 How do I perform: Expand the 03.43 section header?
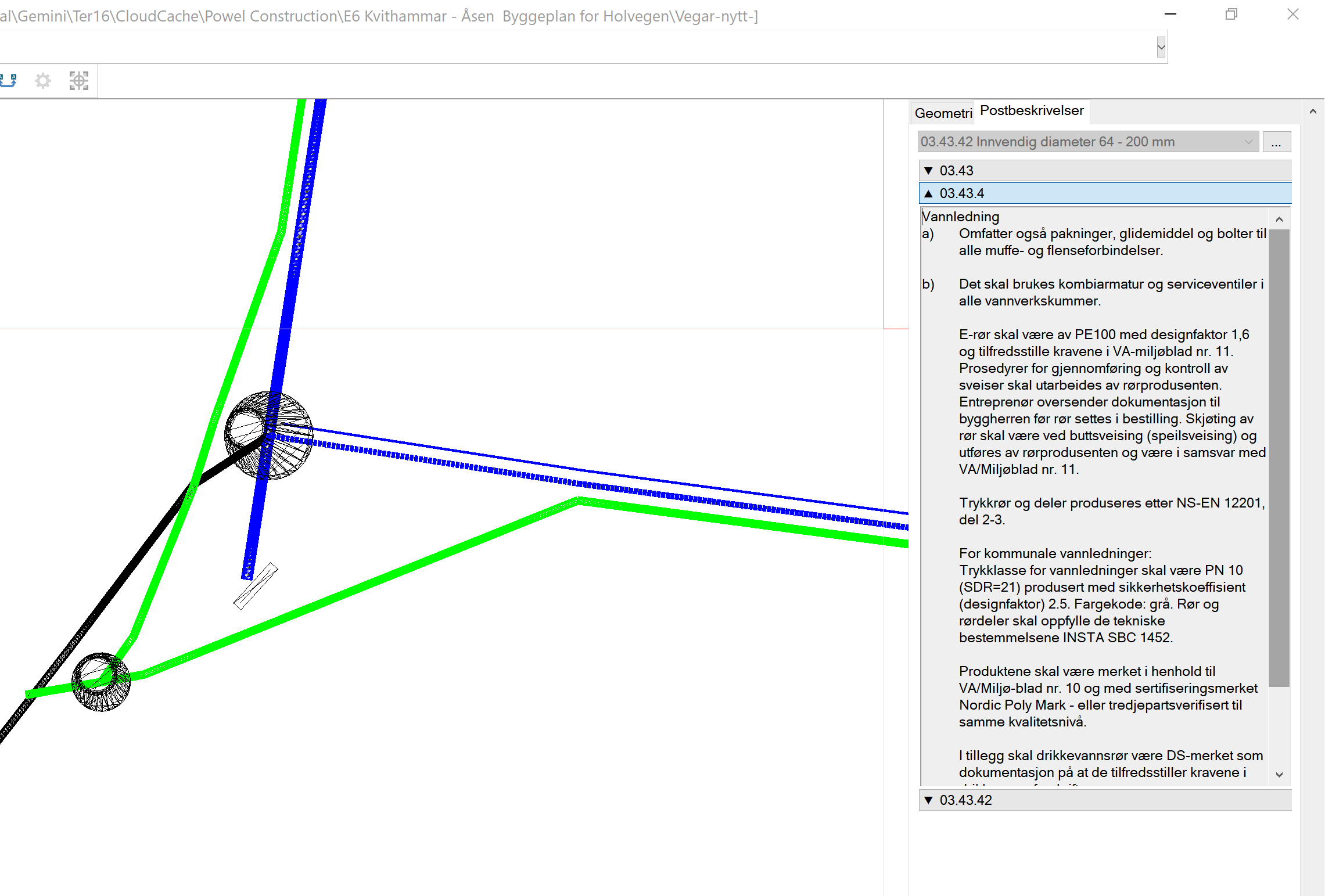pyautogui.click(x=1104, y=171)
